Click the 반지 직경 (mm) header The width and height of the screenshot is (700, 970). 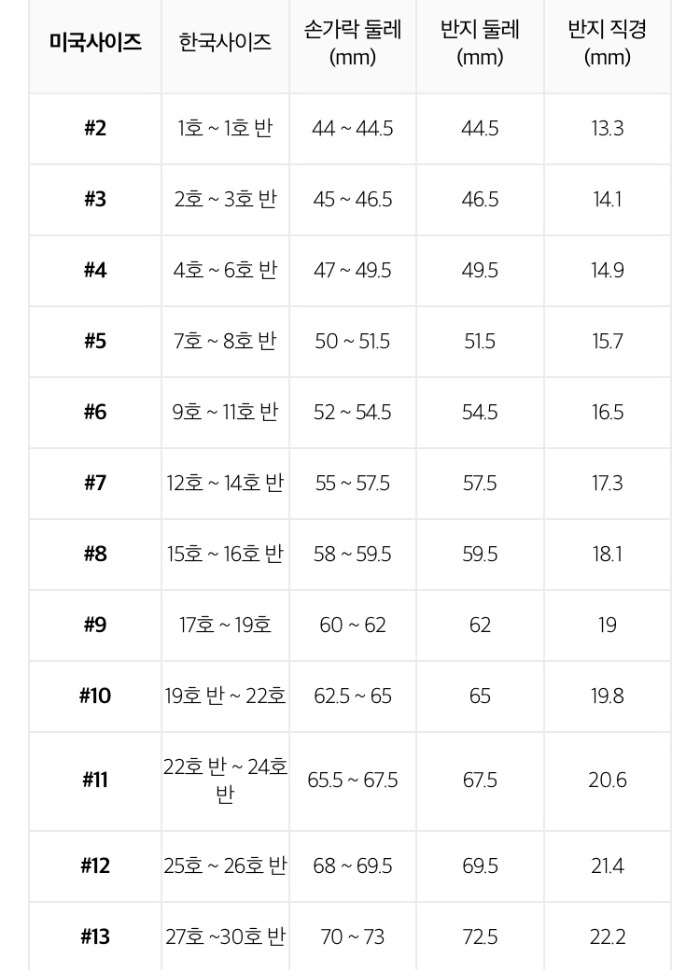tap(607, 43)
